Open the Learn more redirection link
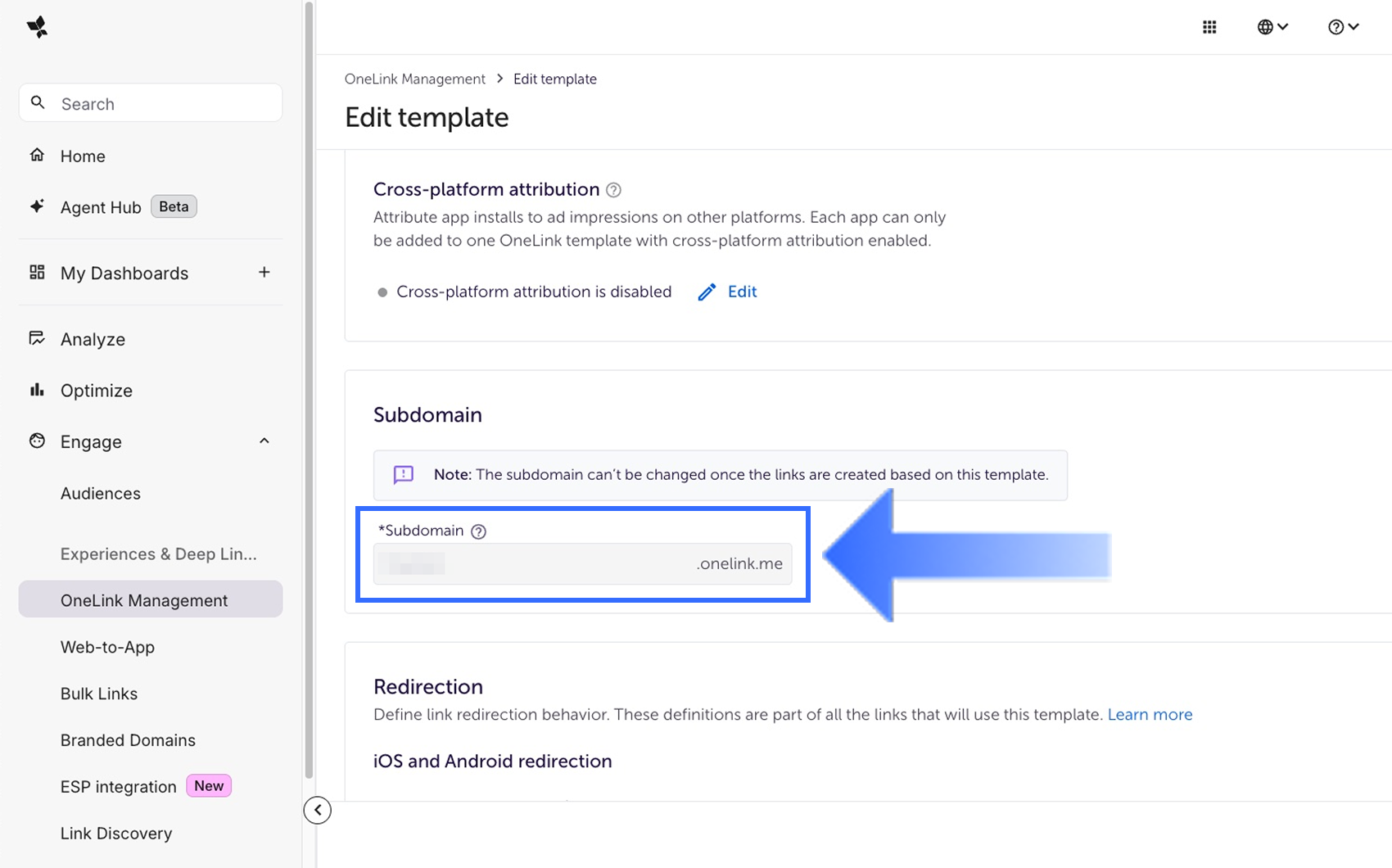Viewport: 1392px width, 868px height. 1150,714
